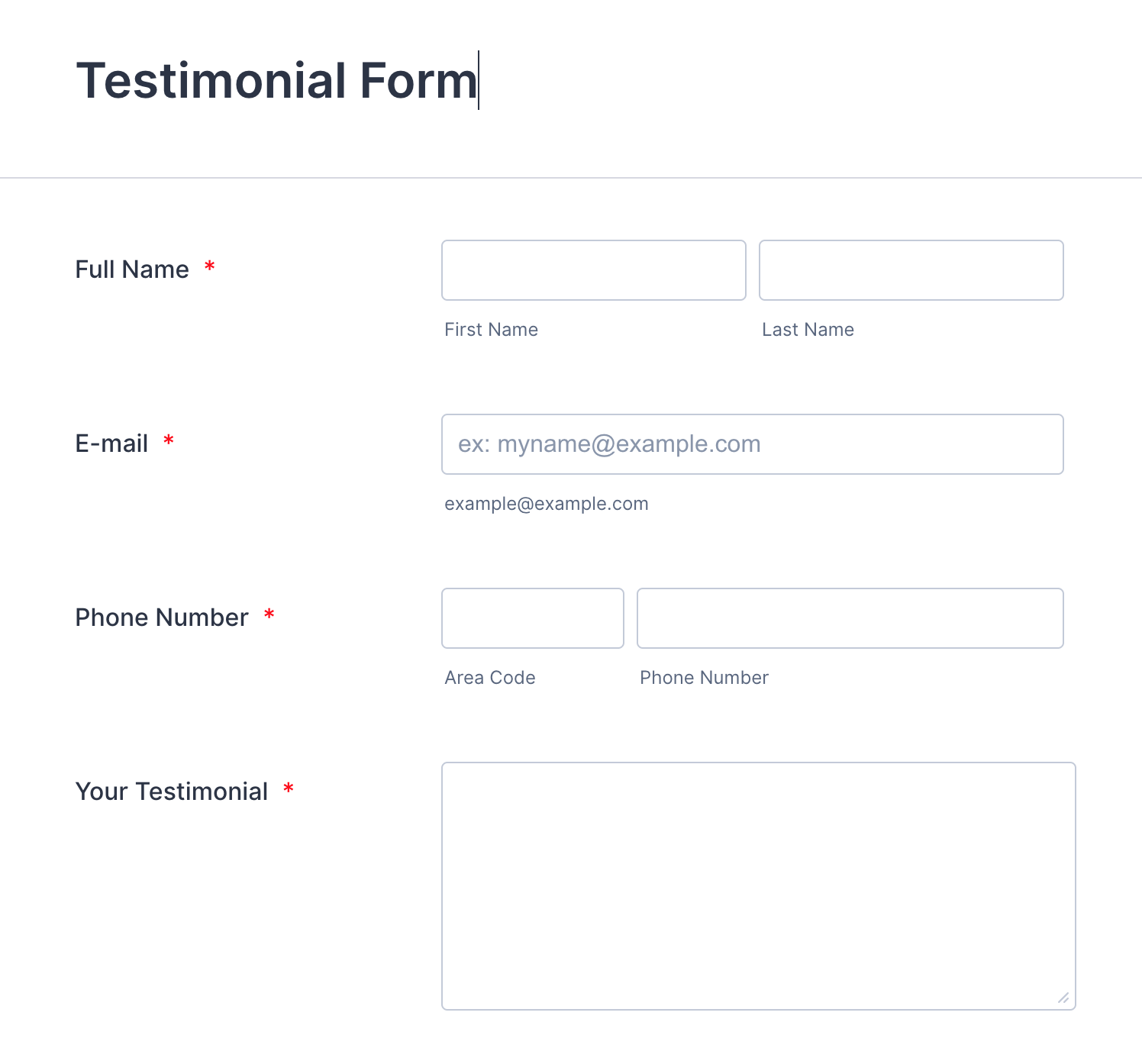
Task: Click the E-mail address input field
Action: pos(752,444)
